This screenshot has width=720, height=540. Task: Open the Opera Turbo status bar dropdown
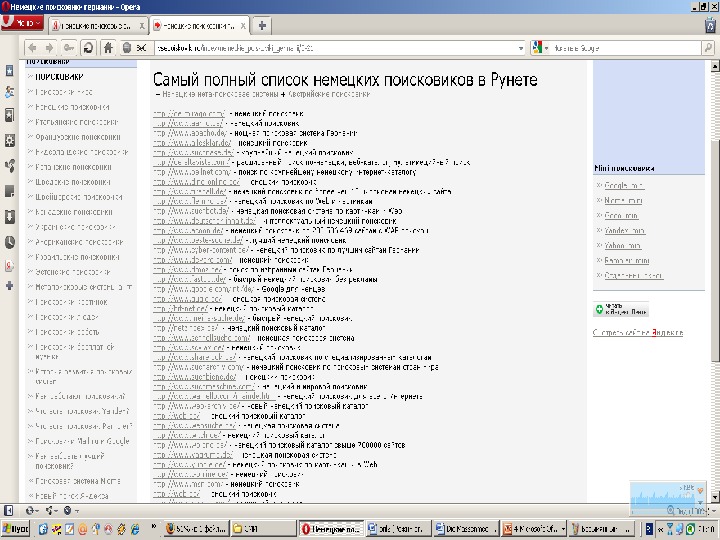pos(70,510)
